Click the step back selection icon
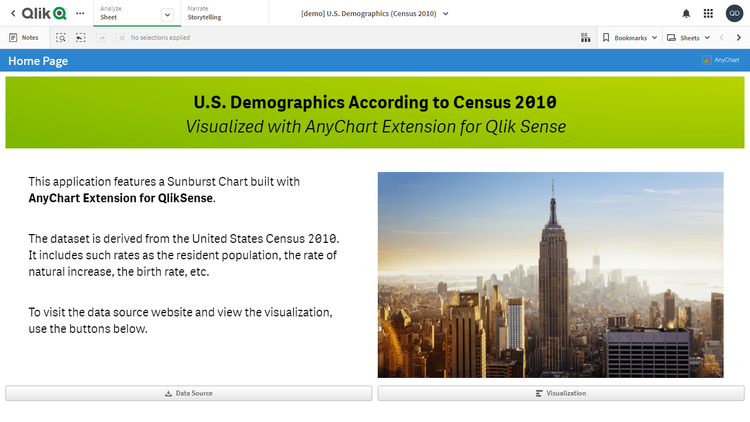 [81, 37]
